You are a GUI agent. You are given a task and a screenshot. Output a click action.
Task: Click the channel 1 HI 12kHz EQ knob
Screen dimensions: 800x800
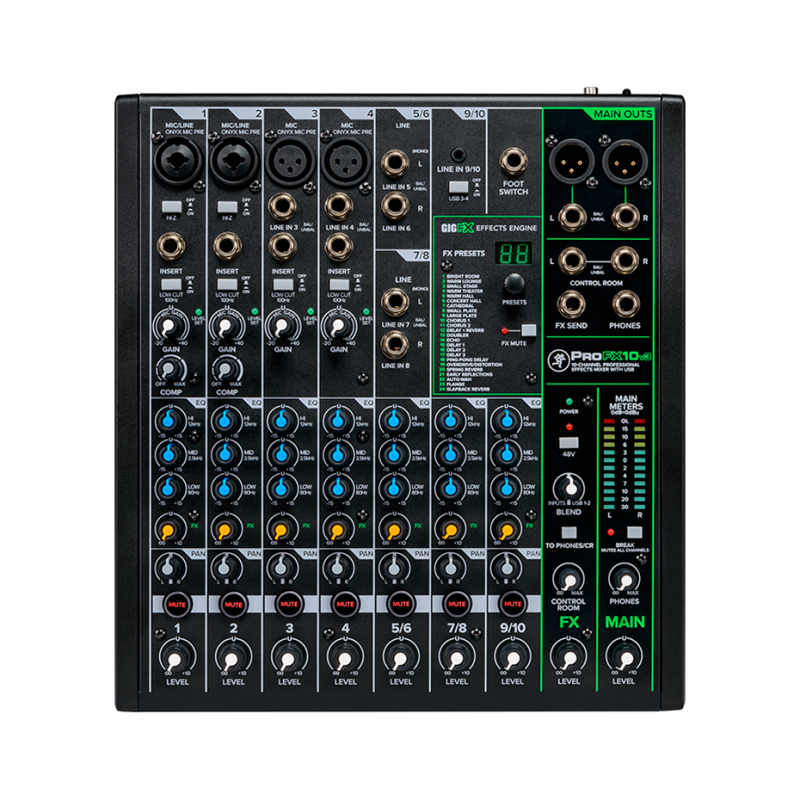click(x=169, y=420)
